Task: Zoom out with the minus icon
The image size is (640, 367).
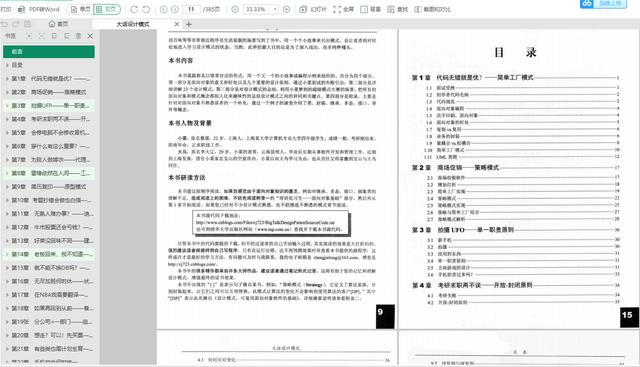Action: coord(235,9)
